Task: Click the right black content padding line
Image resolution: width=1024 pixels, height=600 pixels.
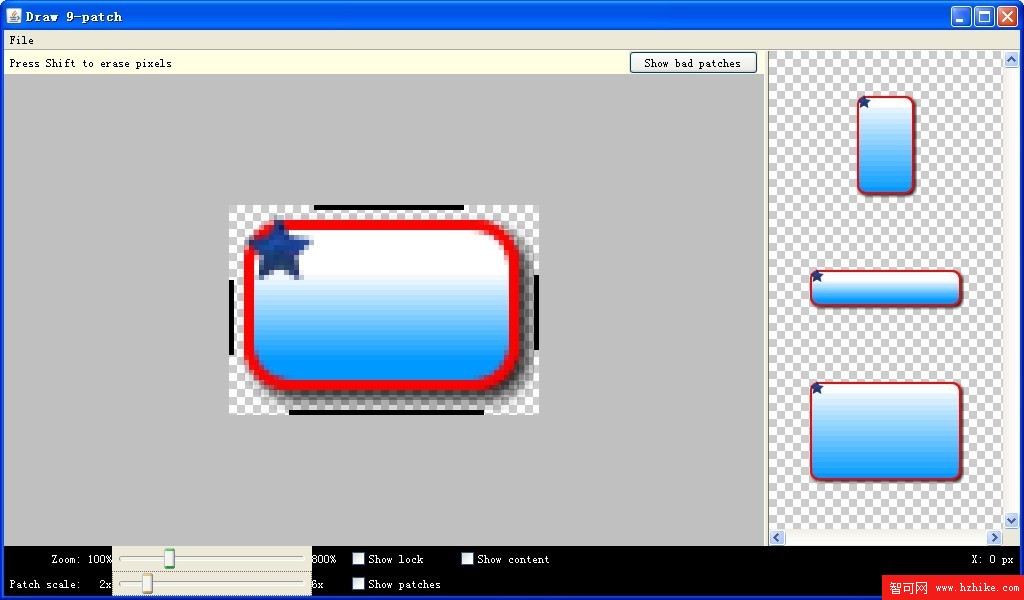Action: click(x=536, y=313)
